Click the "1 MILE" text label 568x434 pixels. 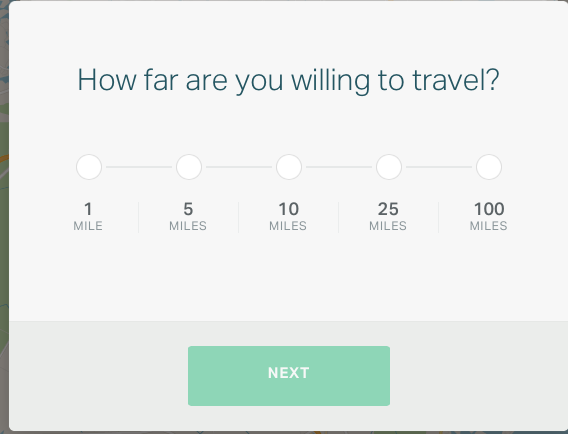click(x=88, y=217)
